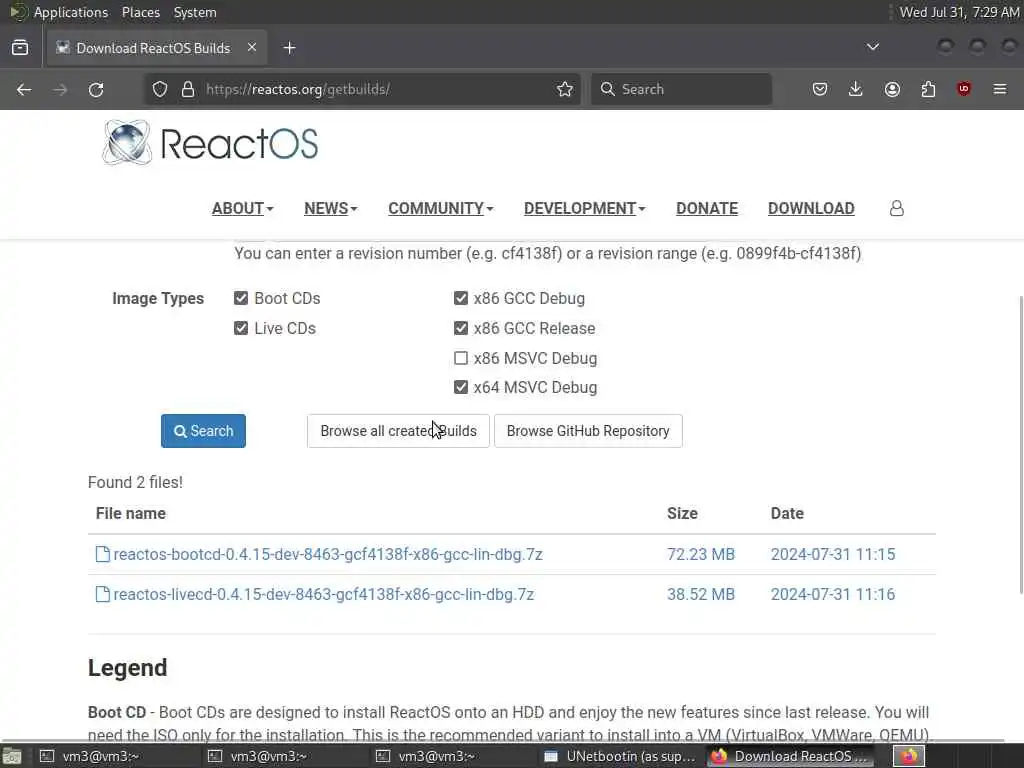Click the browser Search field

(x=682, y=89)
